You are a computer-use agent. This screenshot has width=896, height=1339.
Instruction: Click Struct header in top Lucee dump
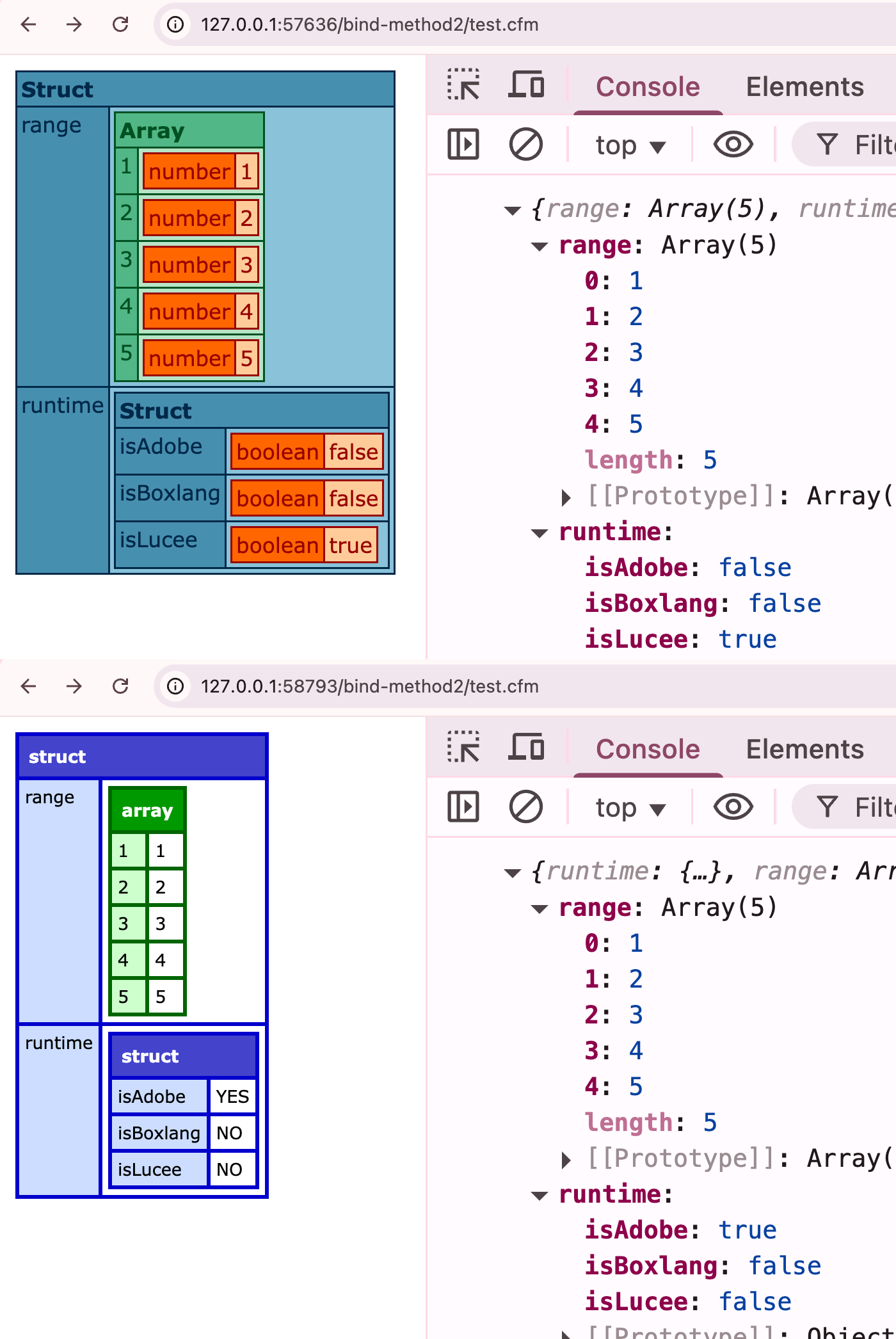coord(205,90)
